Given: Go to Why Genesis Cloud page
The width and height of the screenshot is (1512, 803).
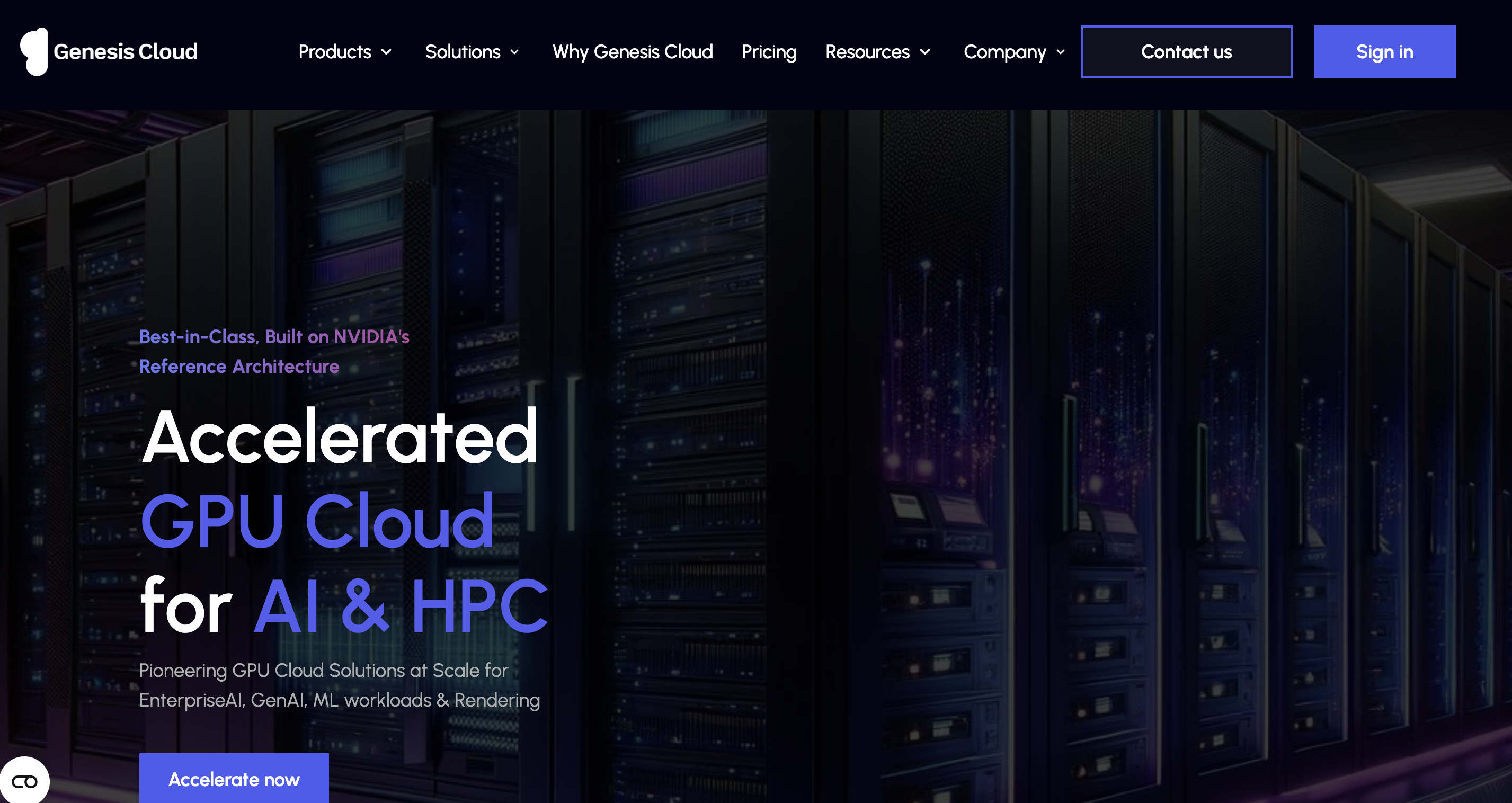Looking at the screenshot, I should 632,52.
